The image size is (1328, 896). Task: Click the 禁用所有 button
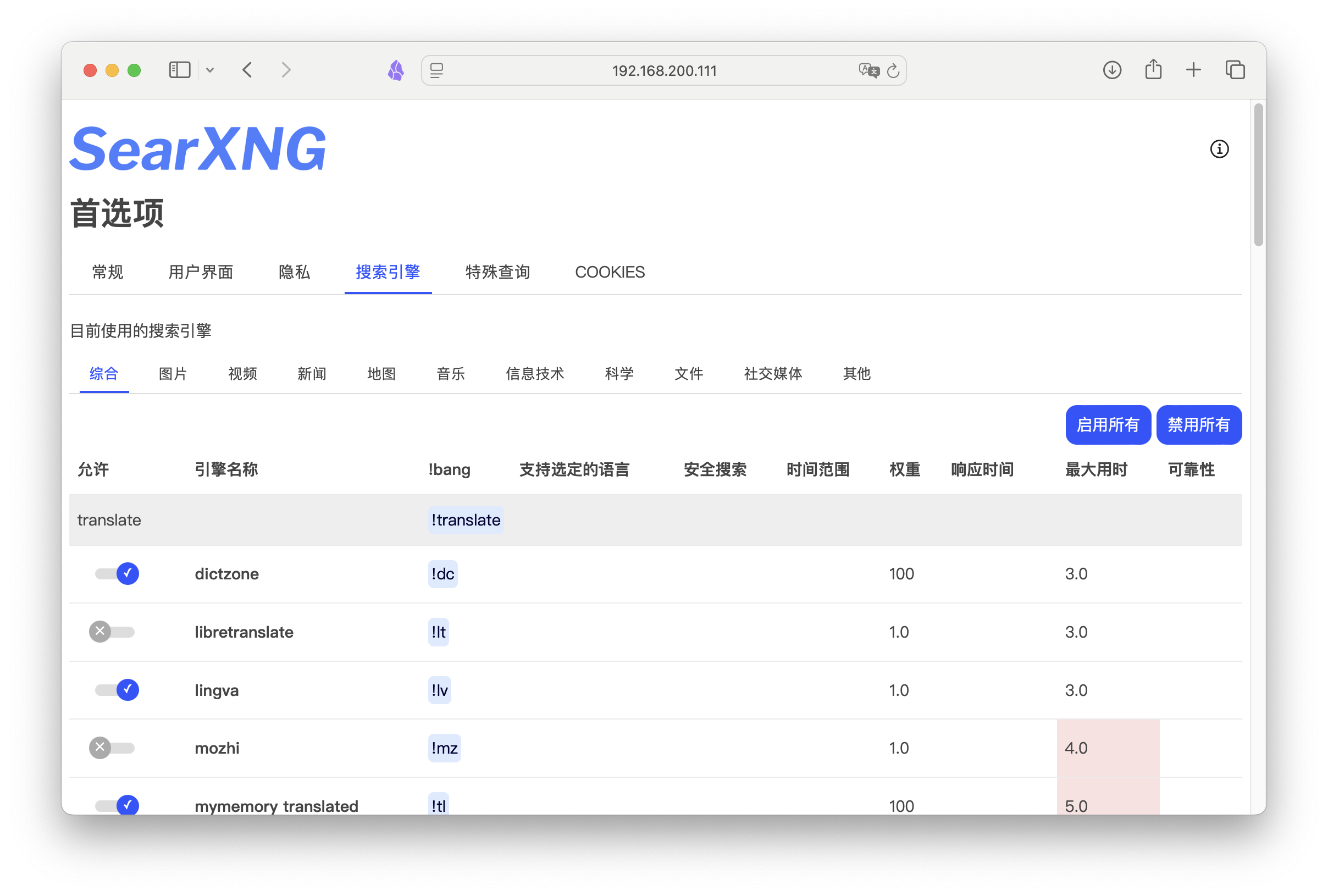(x=1199, y=424)
